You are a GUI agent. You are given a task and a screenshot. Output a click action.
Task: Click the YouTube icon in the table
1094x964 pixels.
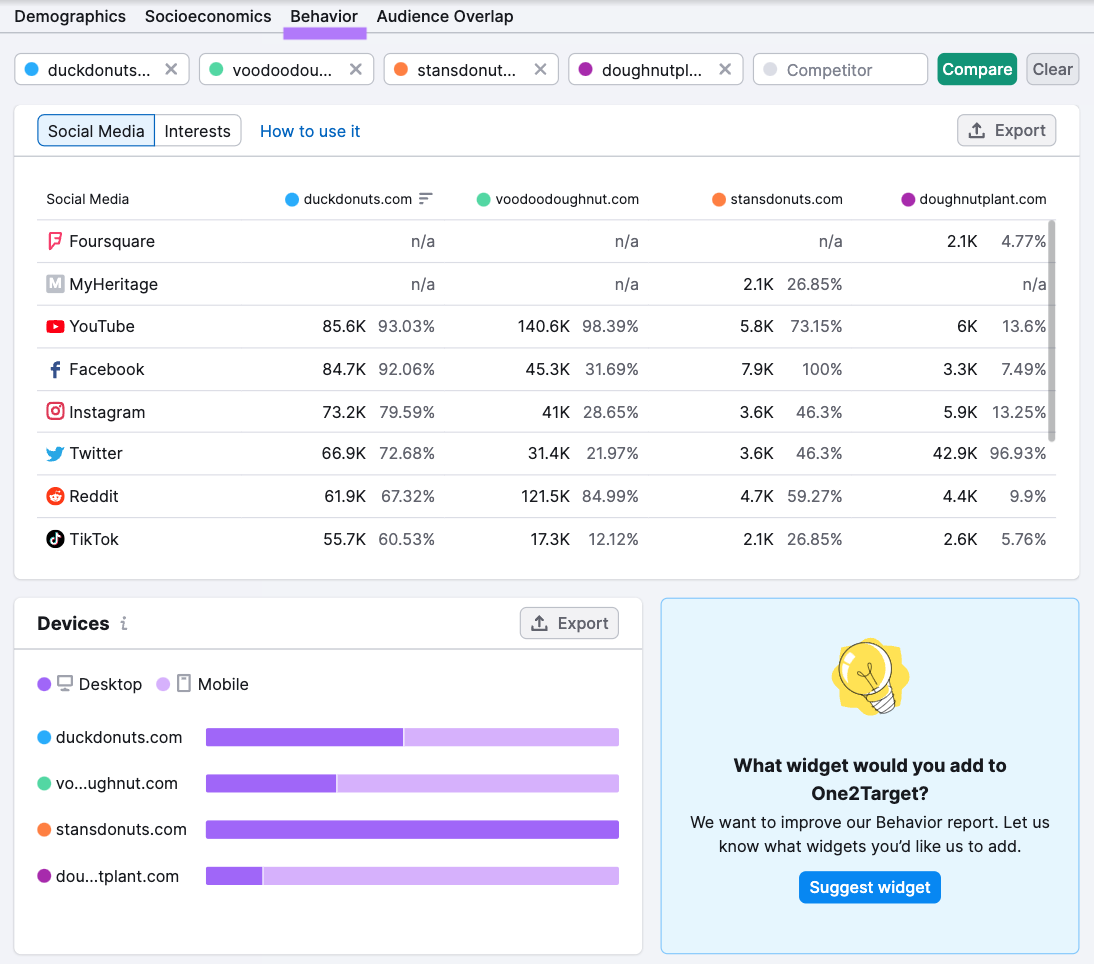(x=55, y=327)
